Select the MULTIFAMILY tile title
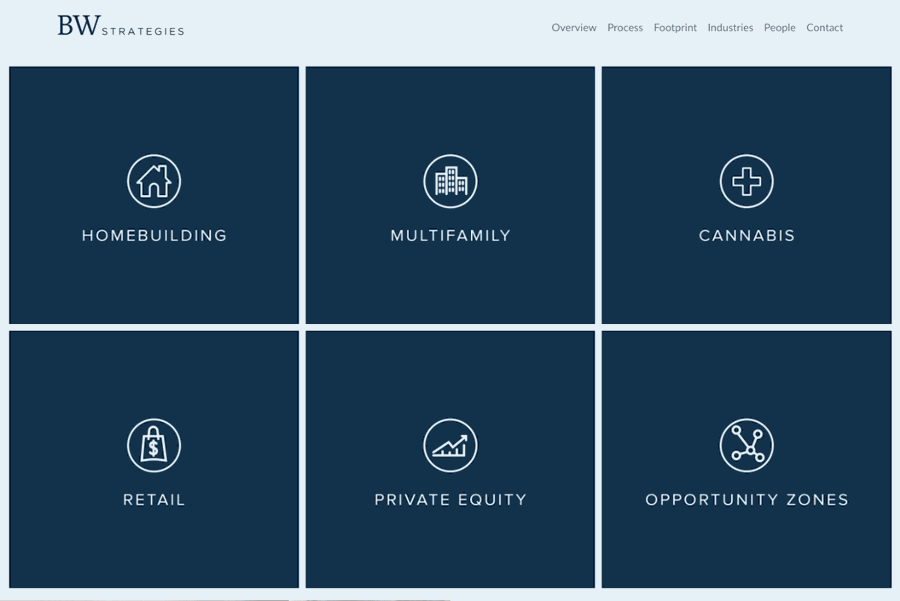Screen dimensions: 900x601 [451, 235]
